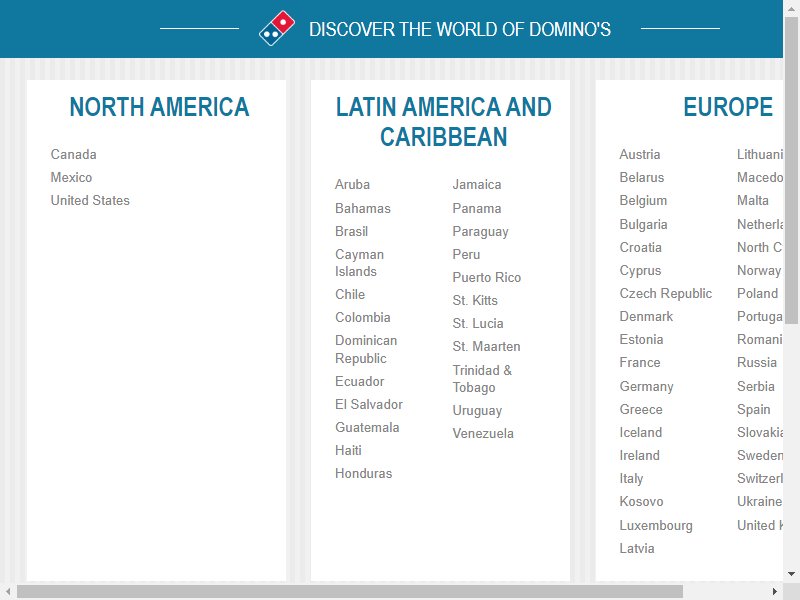This screenshot has width=800, height=600.
Task: Click the Colombia link
Action: [x=363, y=317]
